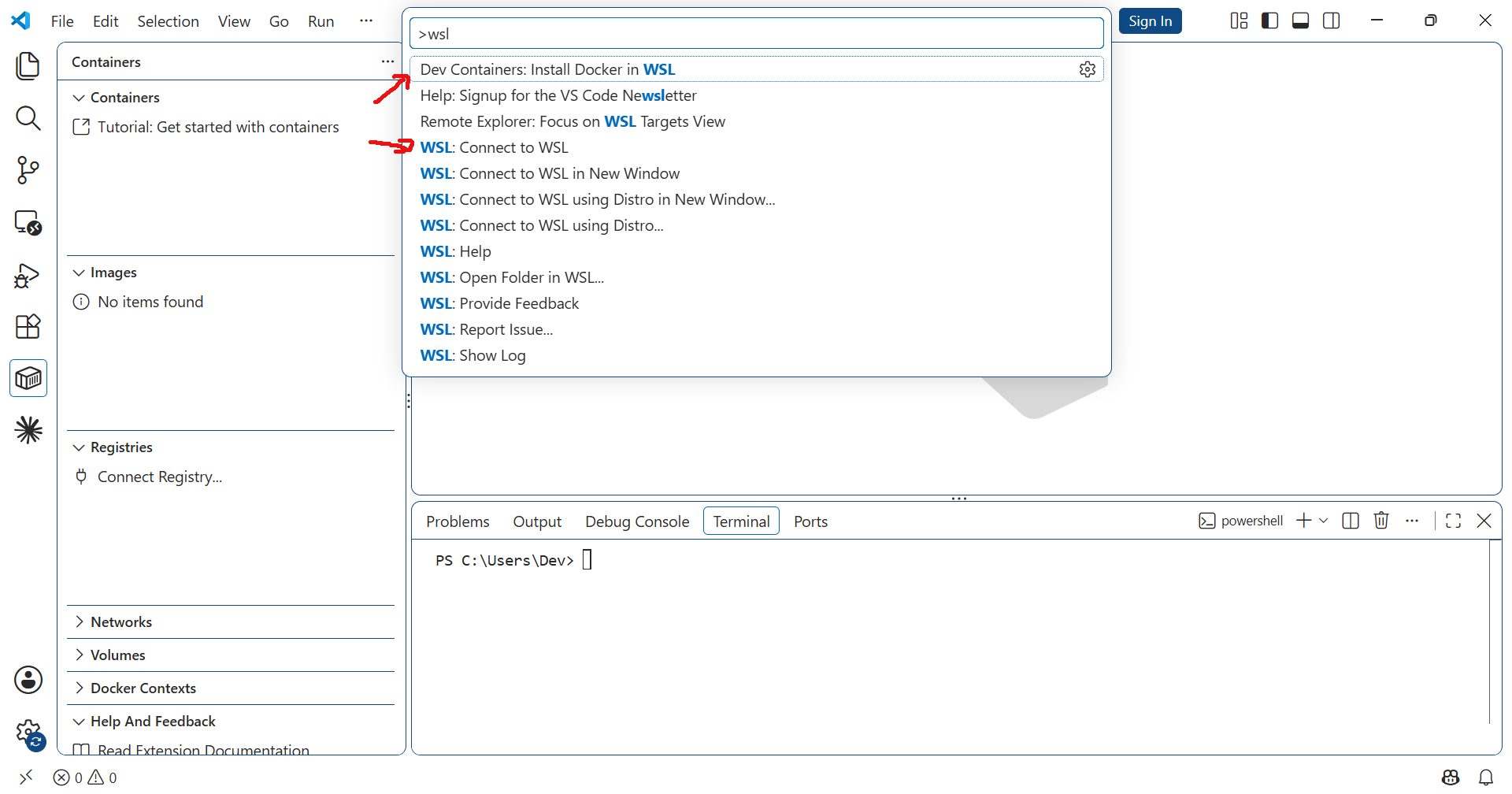The height and width of the screenshot is (794, 1512).
Task: Collapse the Images section
Action: click(x=230, y=273)
